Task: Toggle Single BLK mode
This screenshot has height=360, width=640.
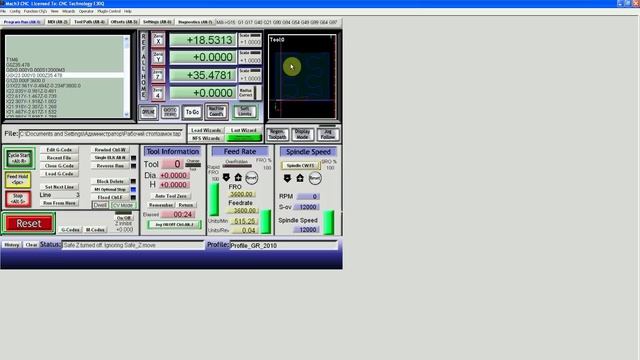Action: (x=110, y=158)
